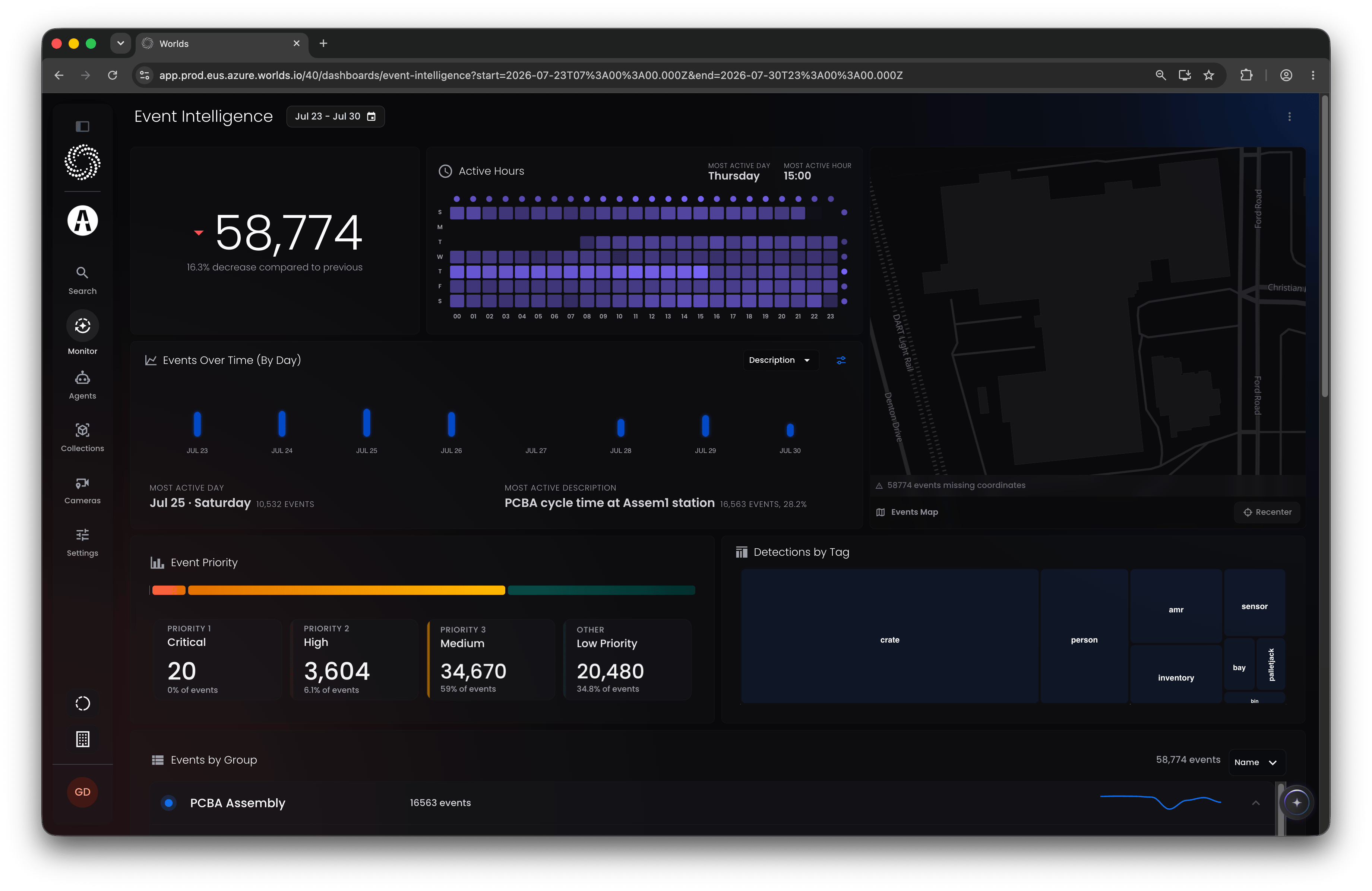This screenshot has height=891, width=1372.
Task: Click the JUL 30 bar in chart
Action: tap(790, 430)
